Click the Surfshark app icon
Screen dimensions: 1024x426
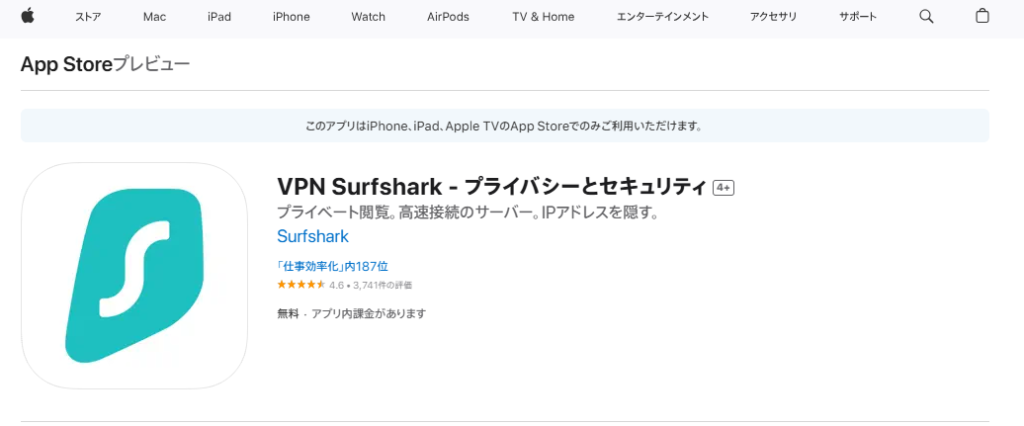tap(134, 275)
